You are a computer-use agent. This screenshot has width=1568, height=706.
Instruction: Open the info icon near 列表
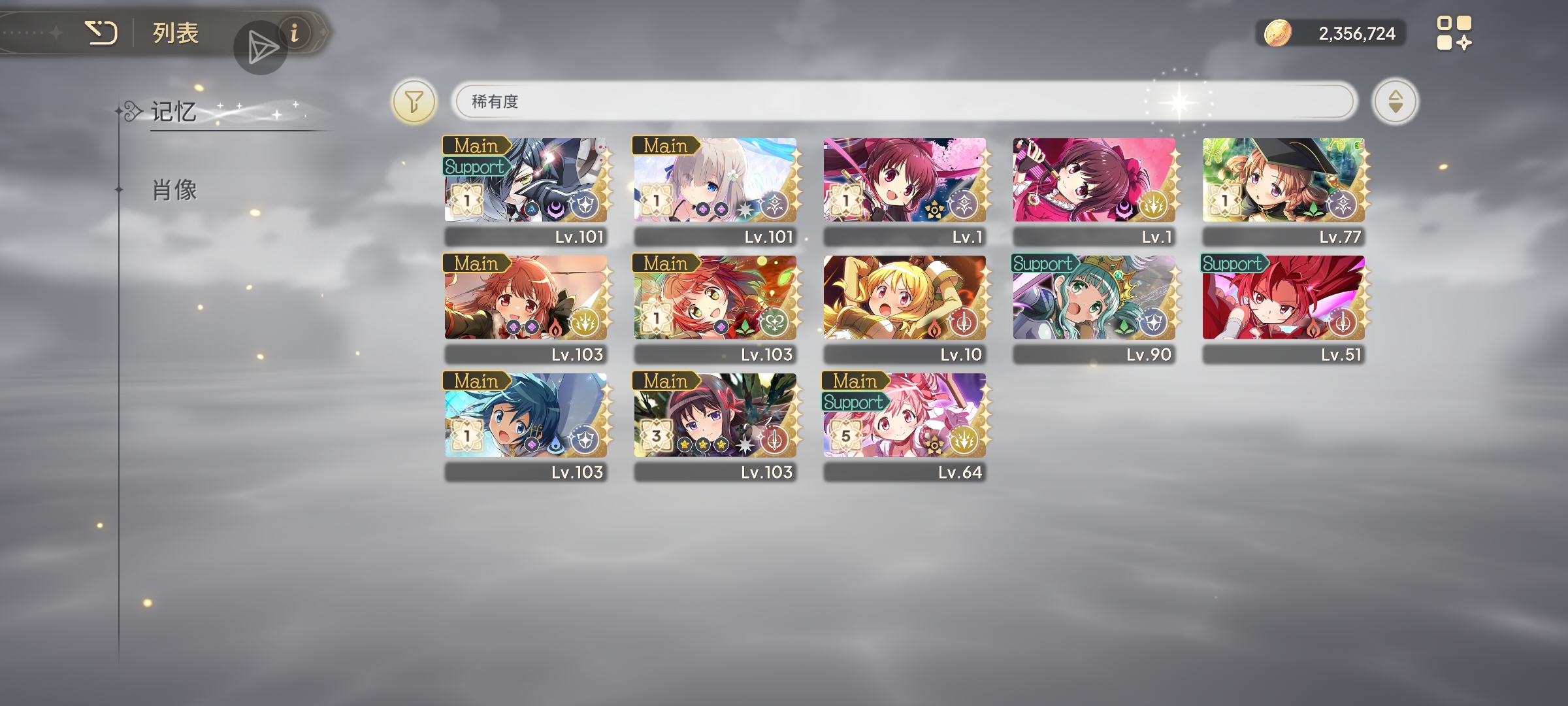tap(295, 32)
